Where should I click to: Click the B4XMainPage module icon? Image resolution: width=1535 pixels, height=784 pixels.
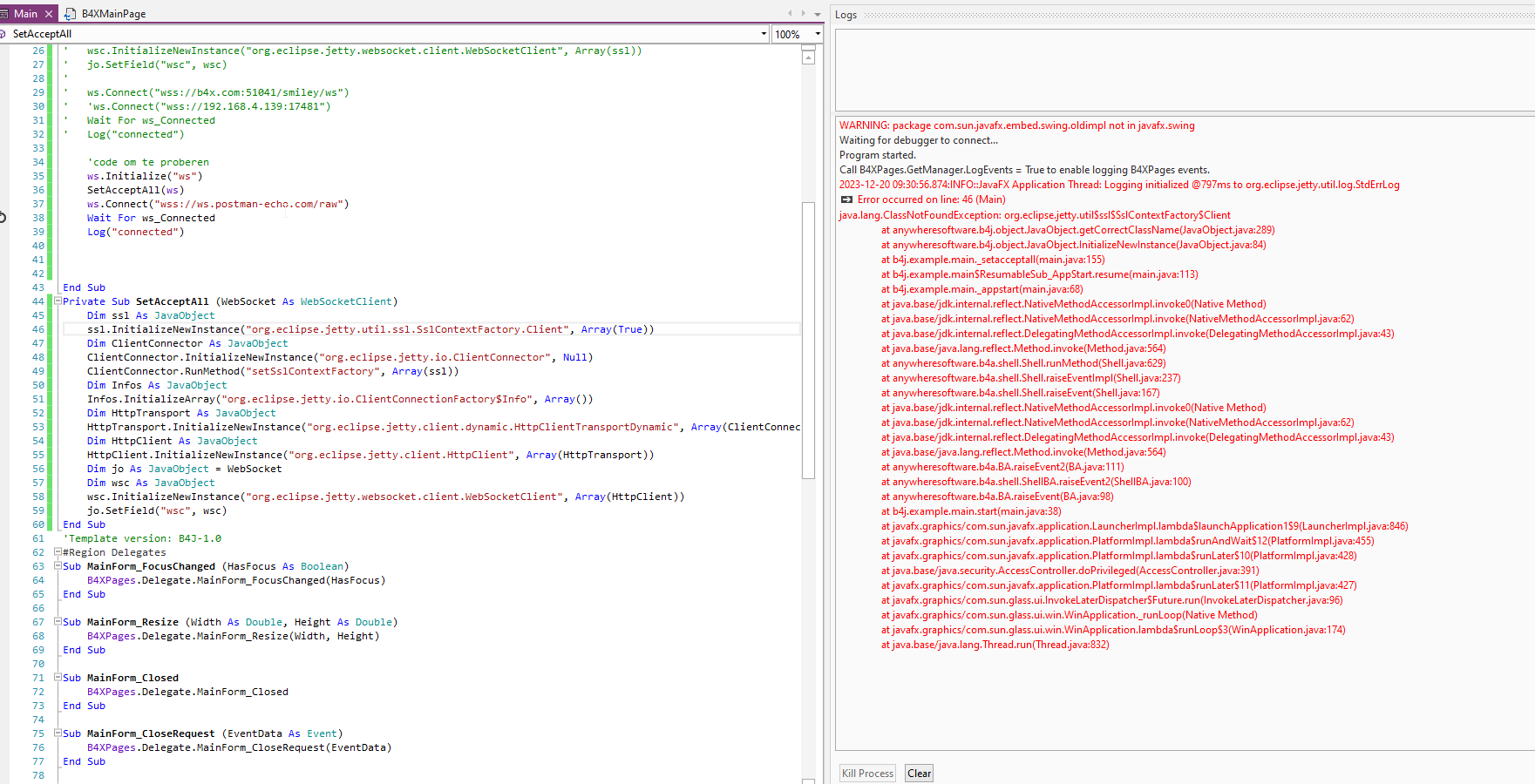(71, 14)
